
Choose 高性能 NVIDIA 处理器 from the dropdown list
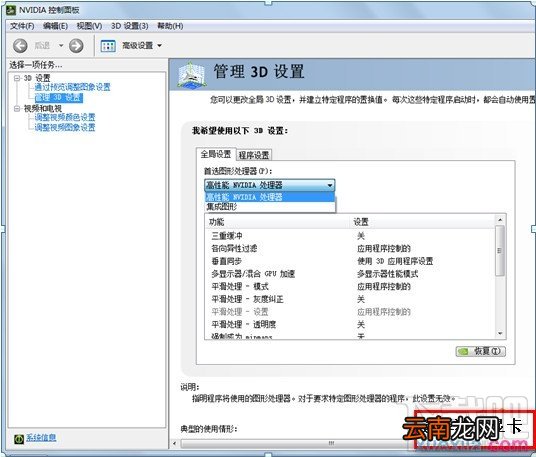(x=270, y=197)
